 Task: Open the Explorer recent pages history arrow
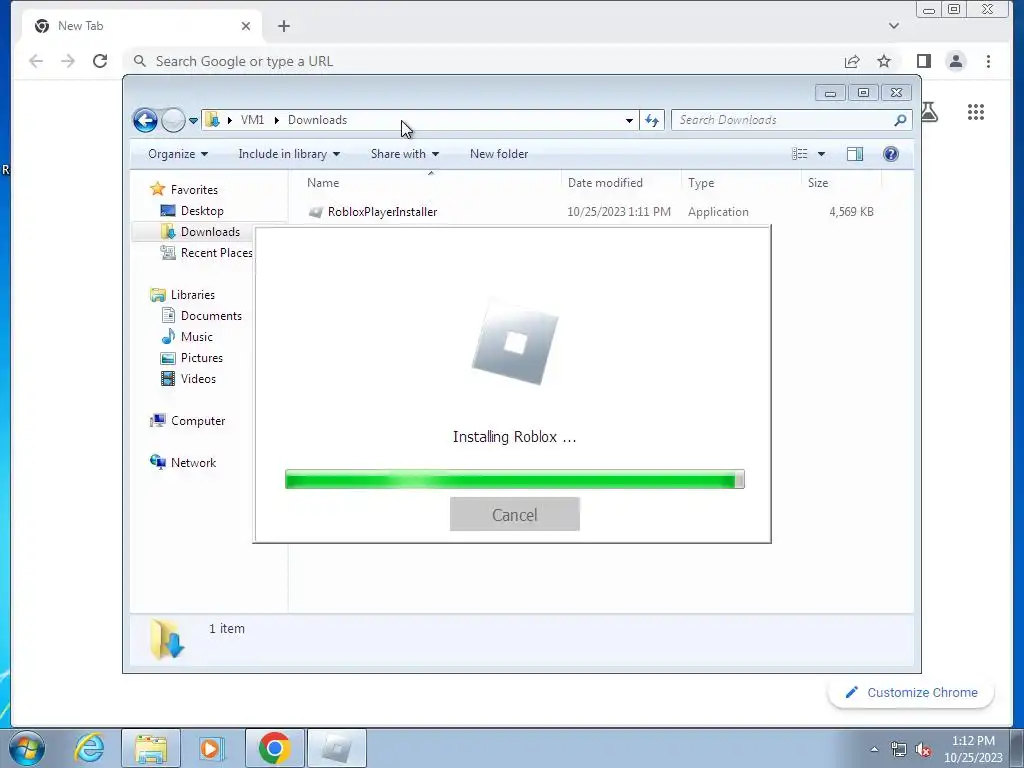click(x=193, y=121)
